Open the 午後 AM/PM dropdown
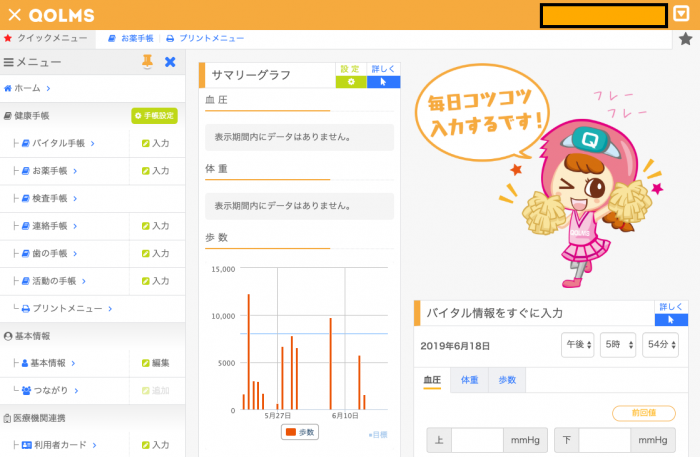 (x=578, y=345)
